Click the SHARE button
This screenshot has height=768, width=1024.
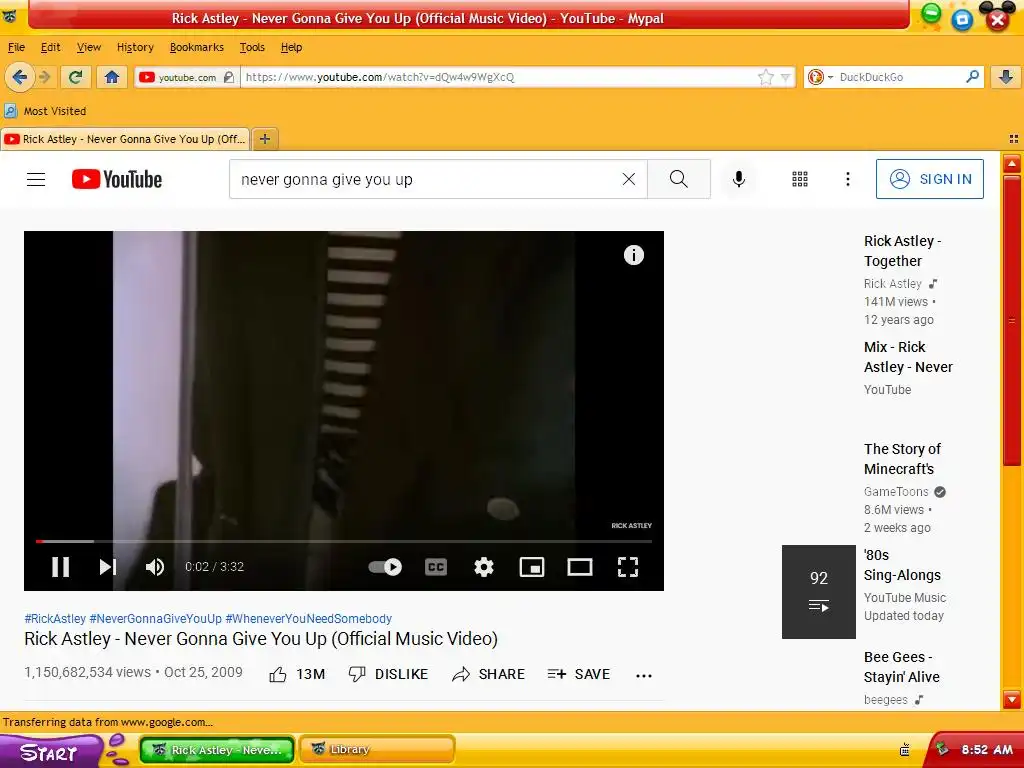(x=488, y=674)
